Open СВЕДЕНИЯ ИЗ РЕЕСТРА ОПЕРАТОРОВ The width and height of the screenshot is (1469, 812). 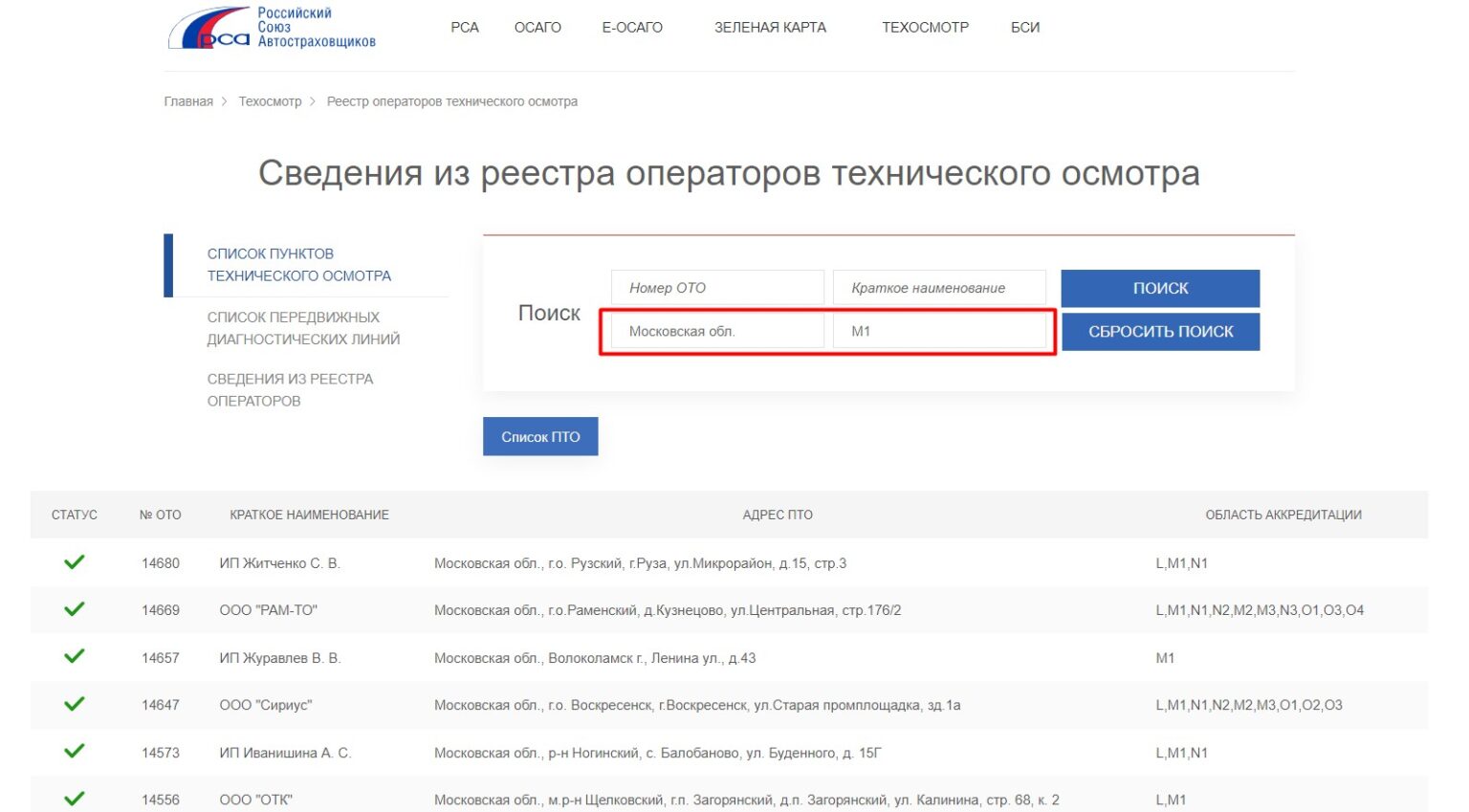click(x=291, y=389)
